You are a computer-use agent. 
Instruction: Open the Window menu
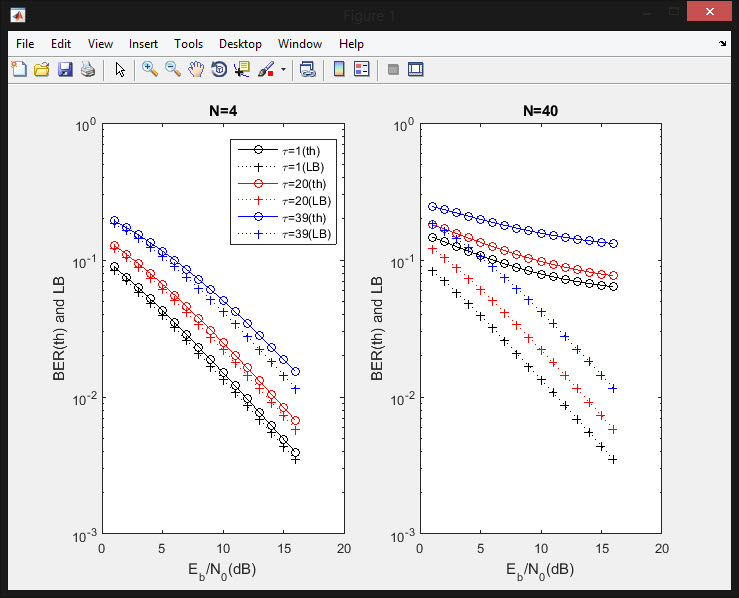300,44
